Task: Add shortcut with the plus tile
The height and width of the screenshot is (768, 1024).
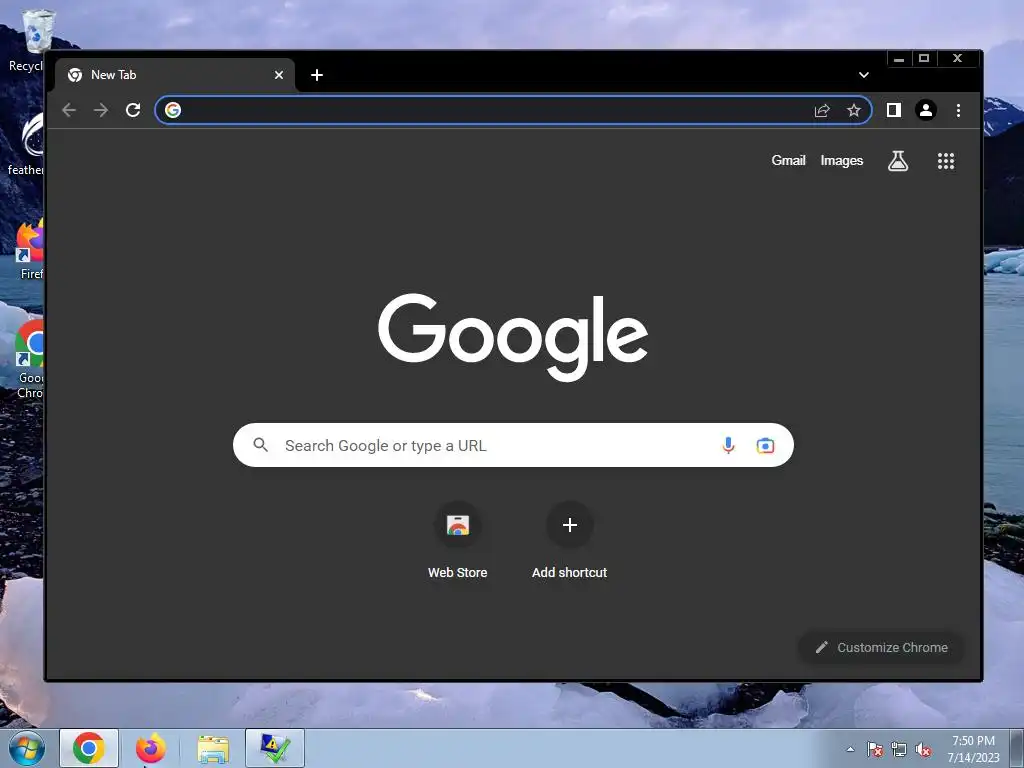Action: pos(569,541)
